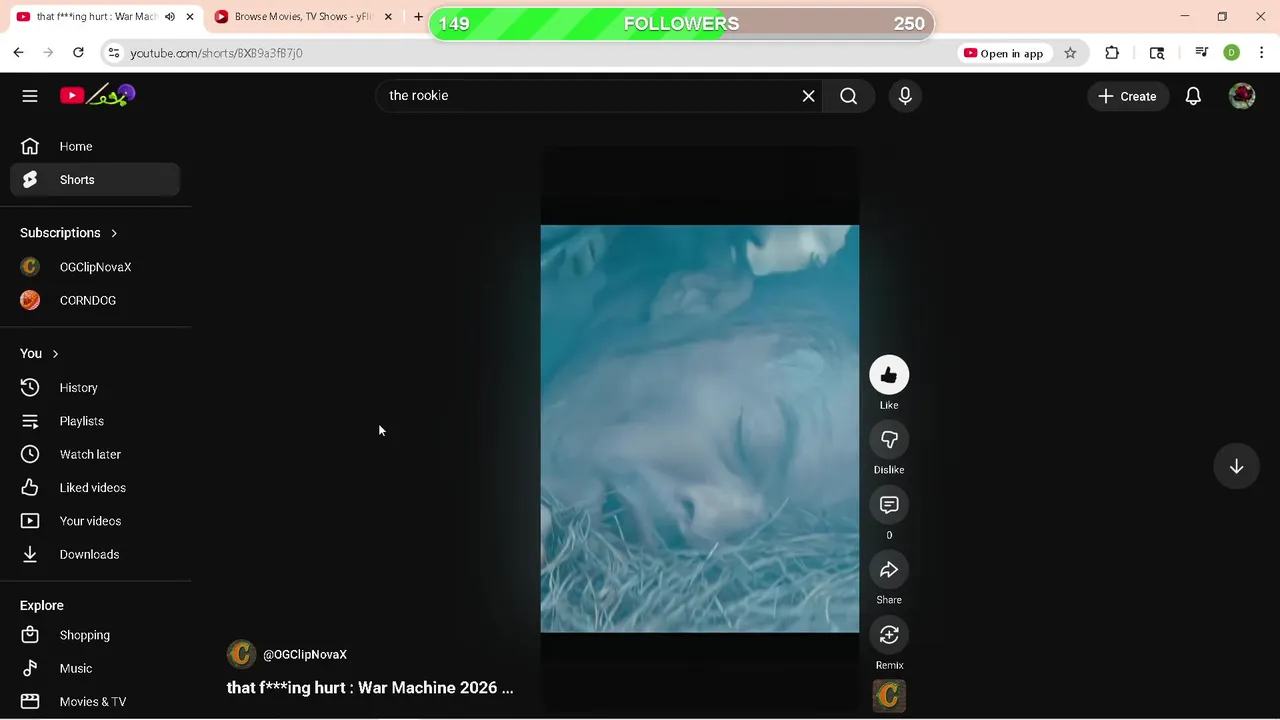Start voice search with the microphone

[x=905, y=96]
